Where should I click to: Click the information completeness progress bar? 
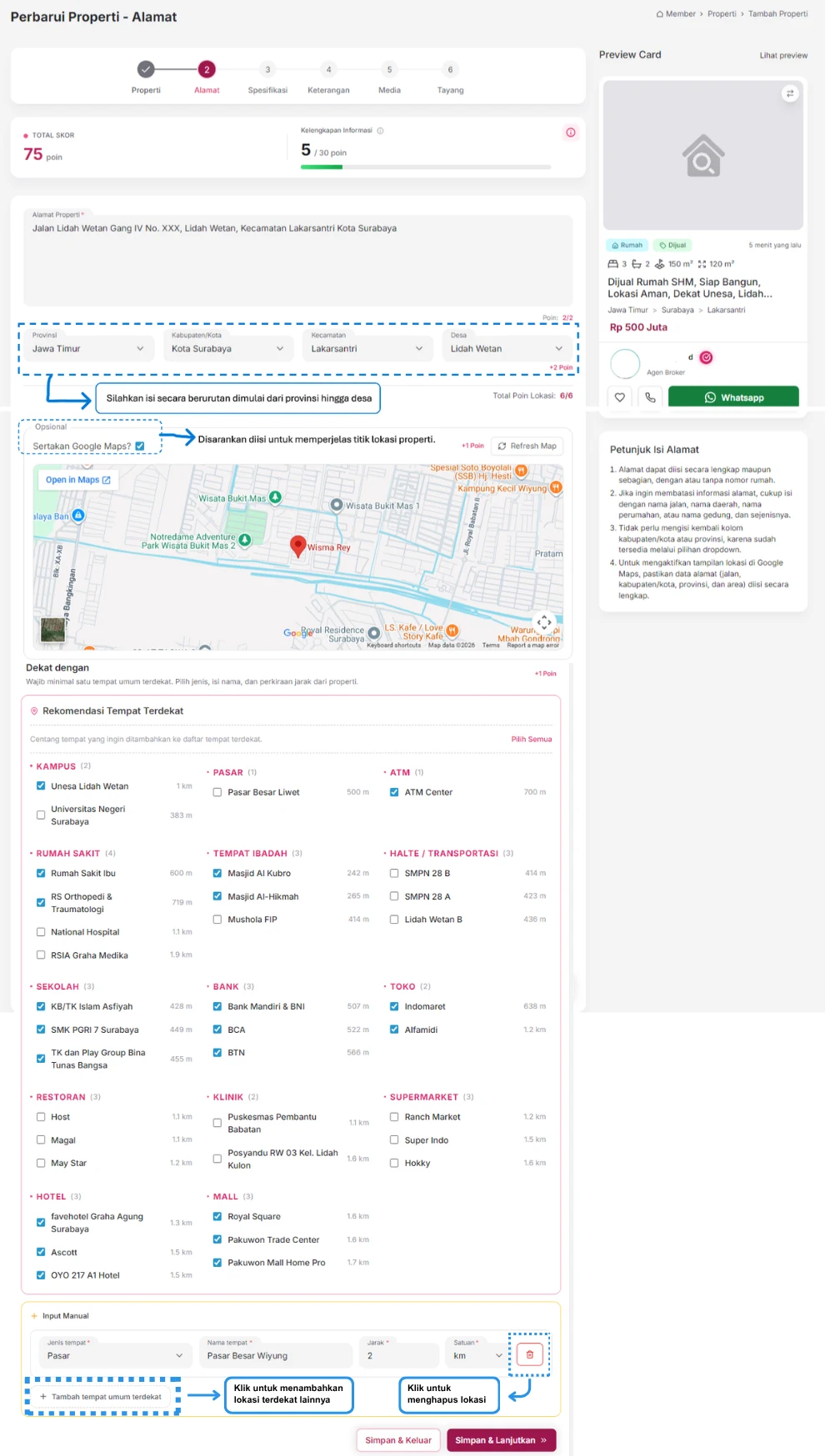click(x=426, y=167)
